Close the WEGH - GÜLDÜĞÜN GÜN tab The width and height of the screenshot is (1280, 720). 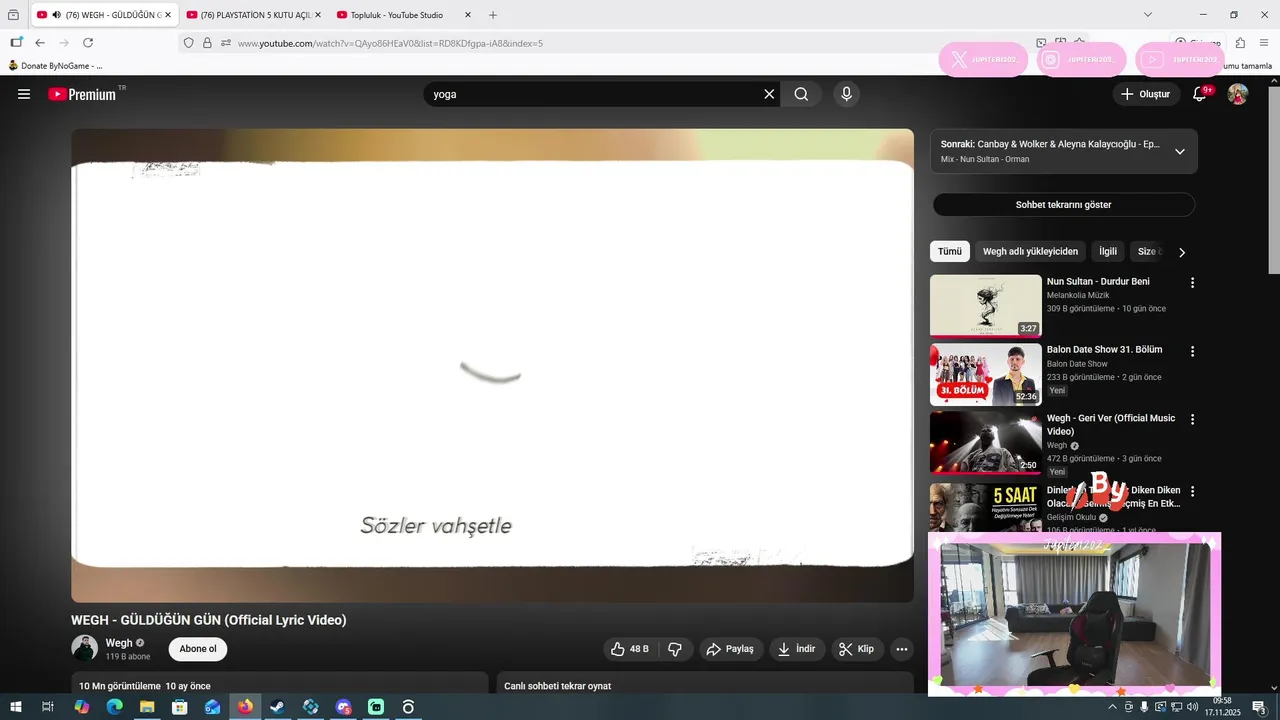(168, 15)
